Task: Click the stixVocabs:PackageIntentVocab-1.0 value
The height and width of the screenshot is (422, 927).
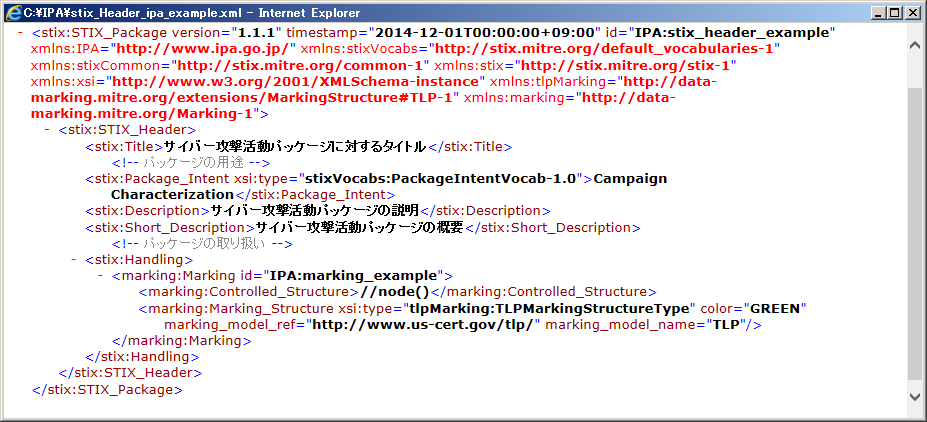Action: pyautogui.click(x=440, y=178)
